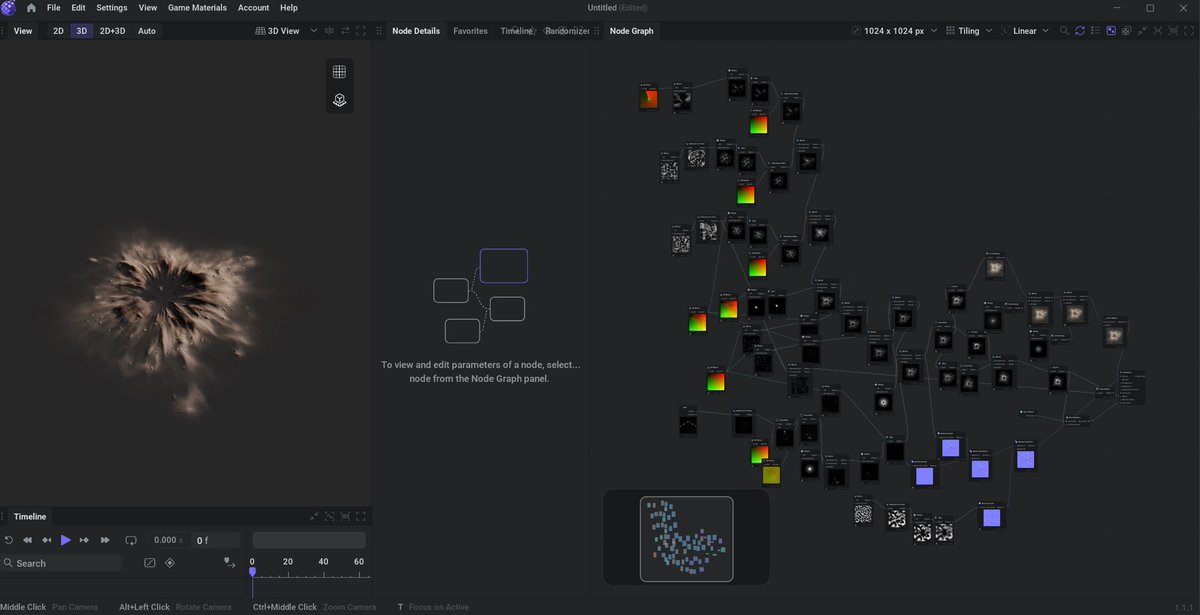Toggle loop playback in the Timeline panel
1200x615 pixels.
point(131,540)
